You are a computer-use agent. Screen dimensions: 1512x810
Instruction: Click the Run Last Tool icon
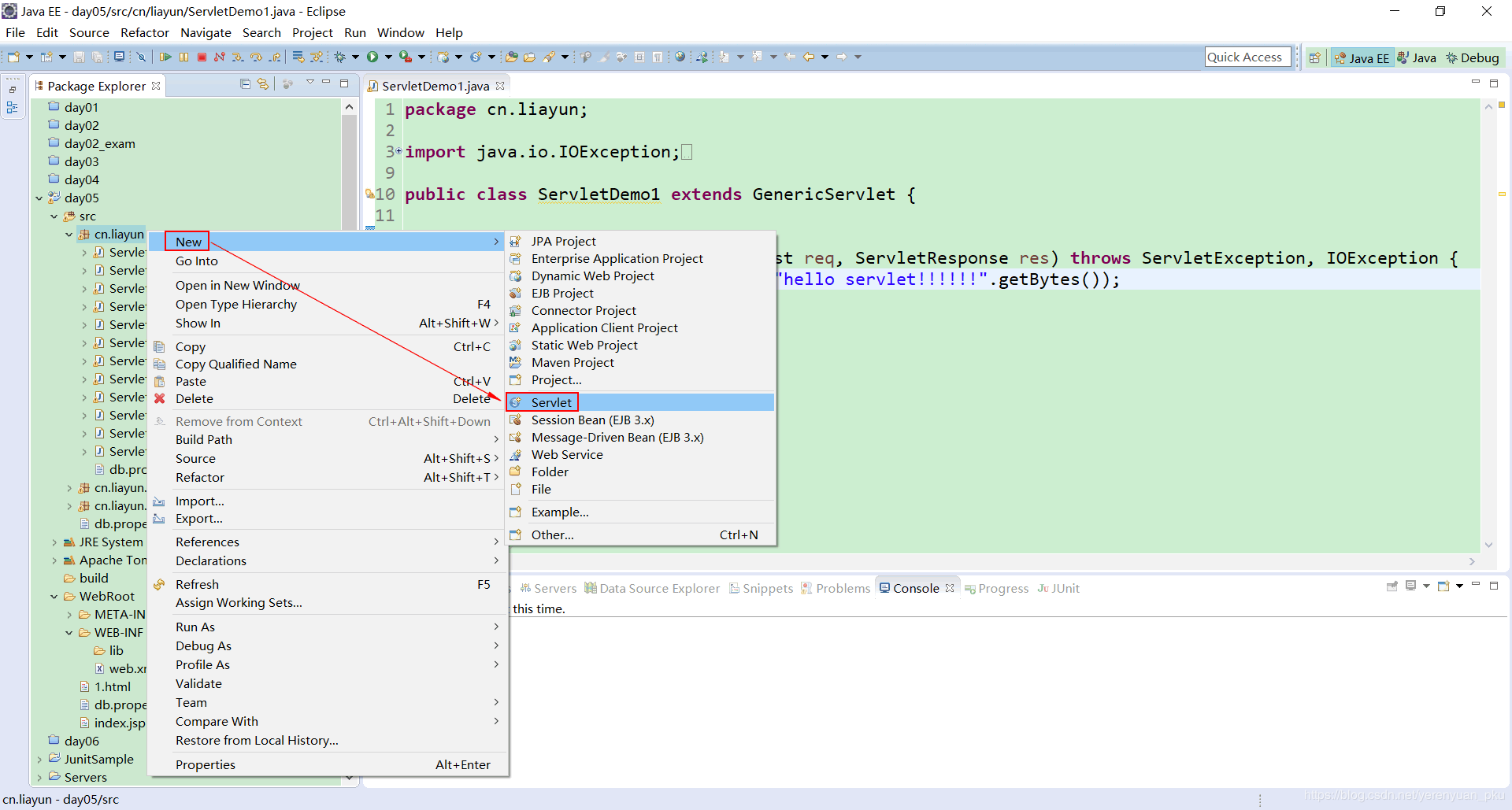click(x=406, y=57)
